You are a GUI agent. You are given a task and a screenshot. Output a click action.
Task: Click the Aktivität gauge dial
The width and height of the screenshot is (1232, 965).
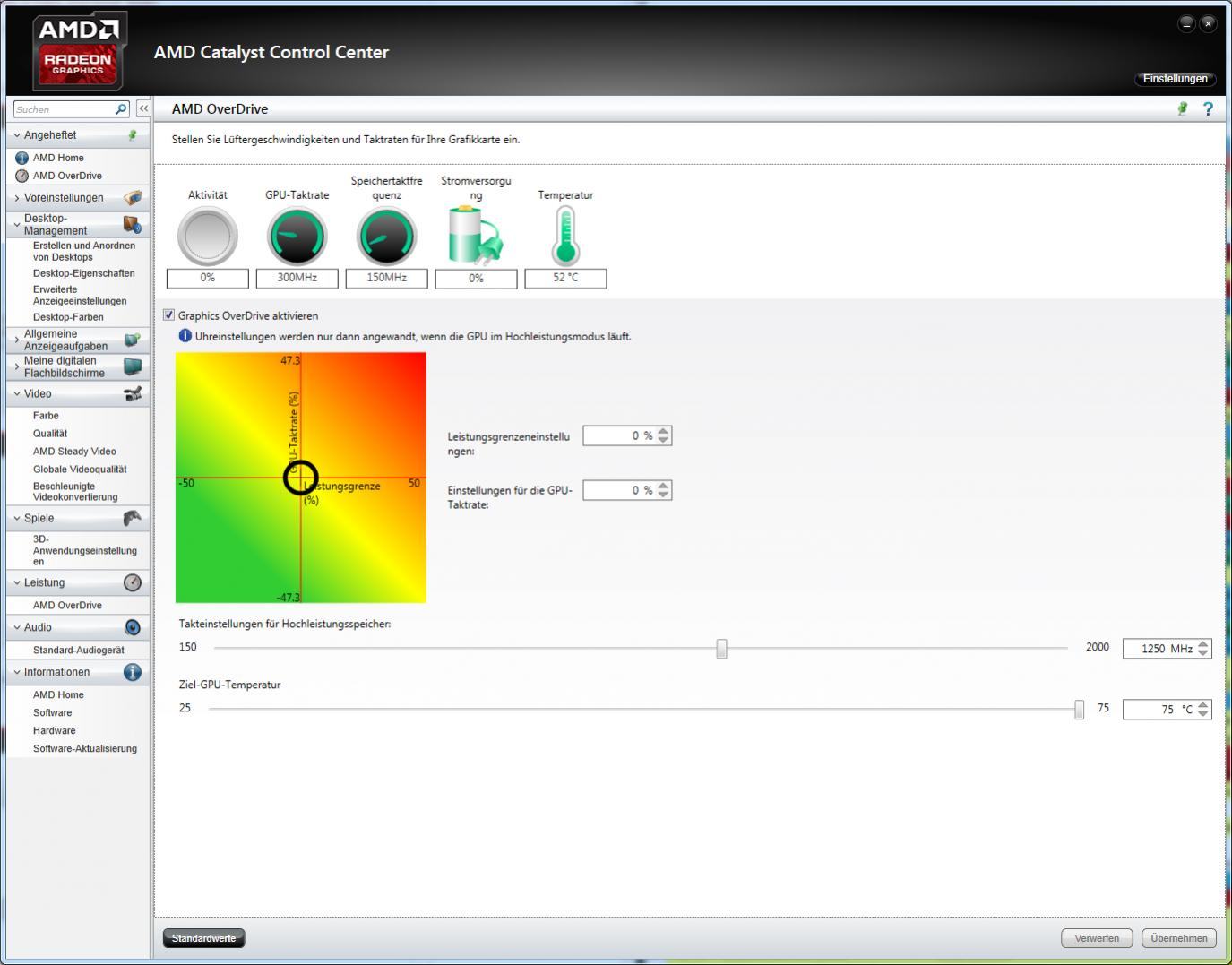[208, 237]
